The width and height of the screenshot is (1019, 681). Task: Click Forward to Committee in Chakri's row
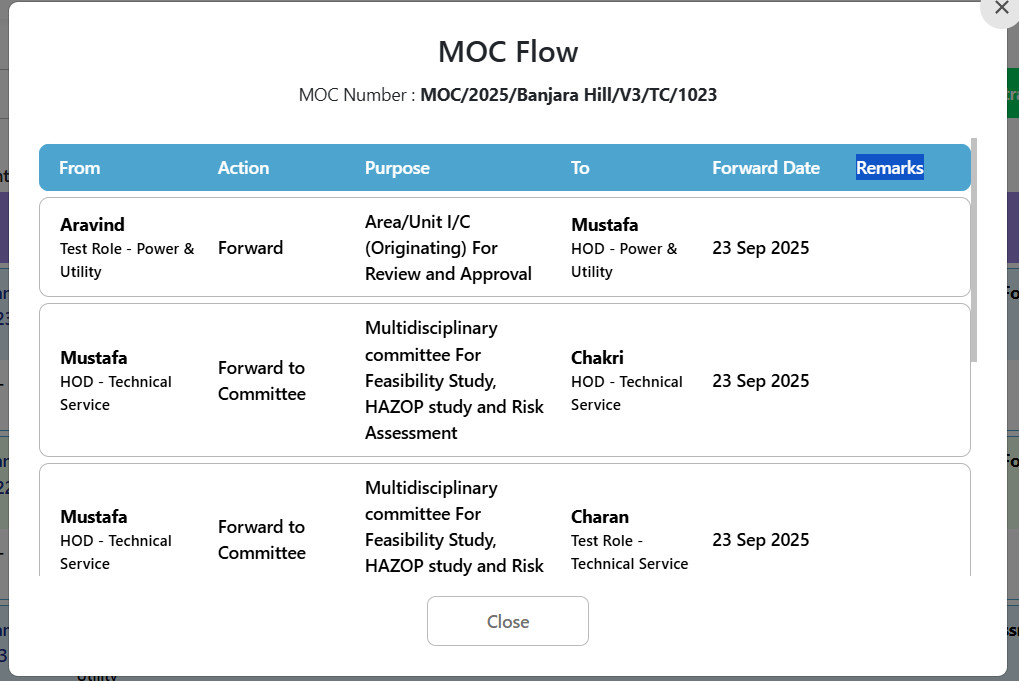click(x=262, y=381)
